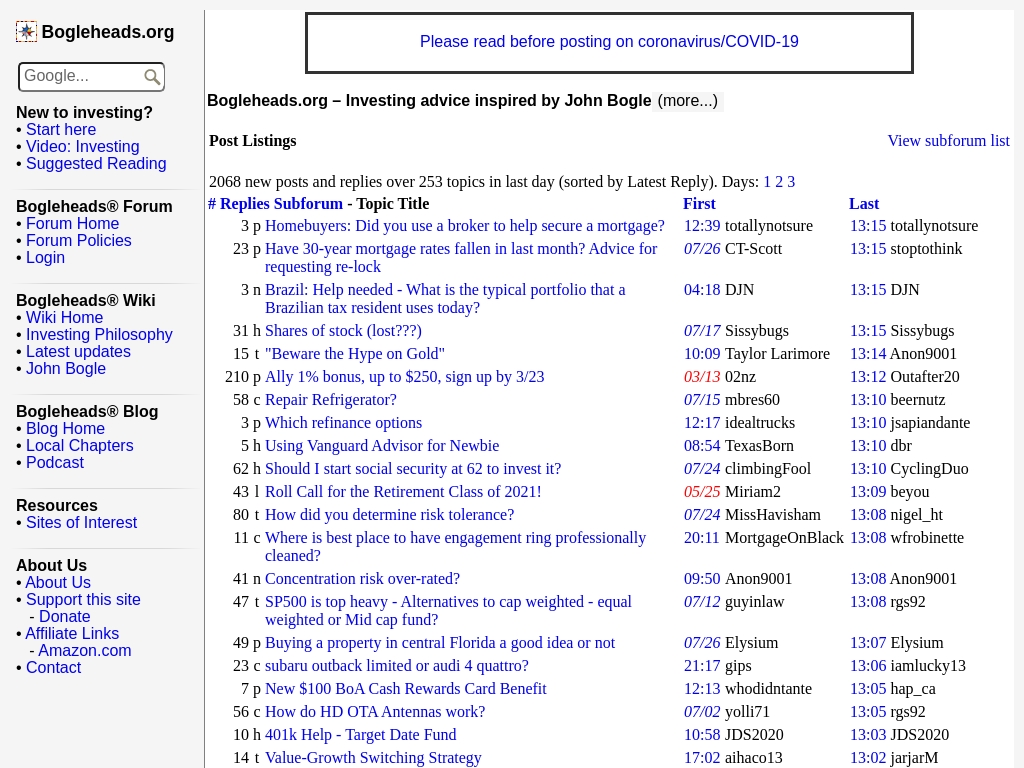Show posts for 2 days

(x=779, y=182)
